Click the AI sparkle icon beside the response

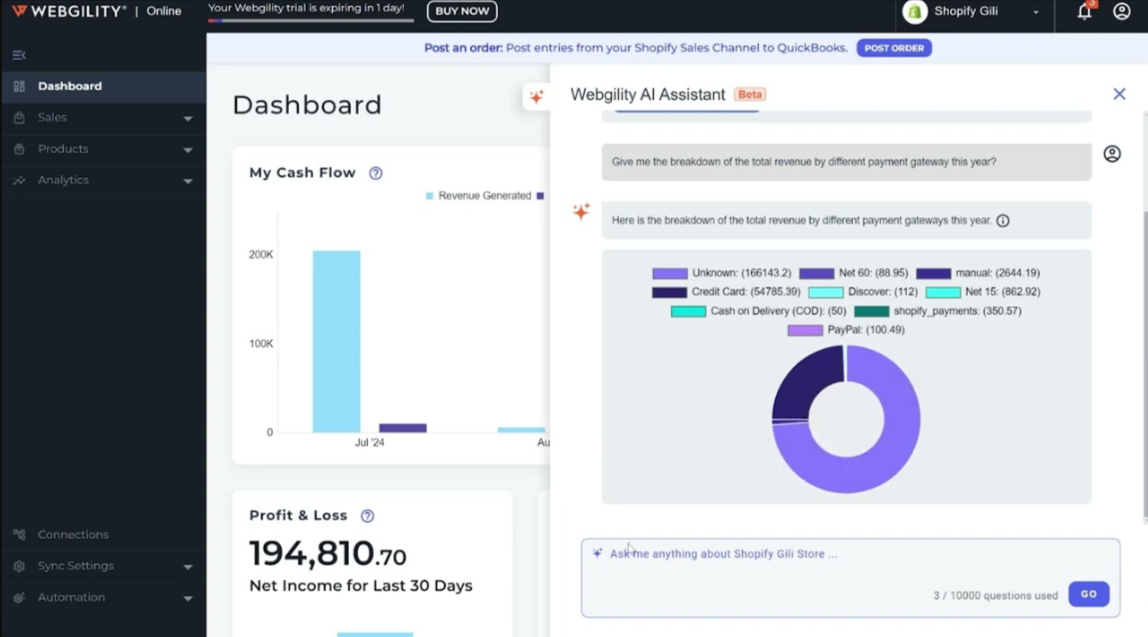[x=581, y=212]
